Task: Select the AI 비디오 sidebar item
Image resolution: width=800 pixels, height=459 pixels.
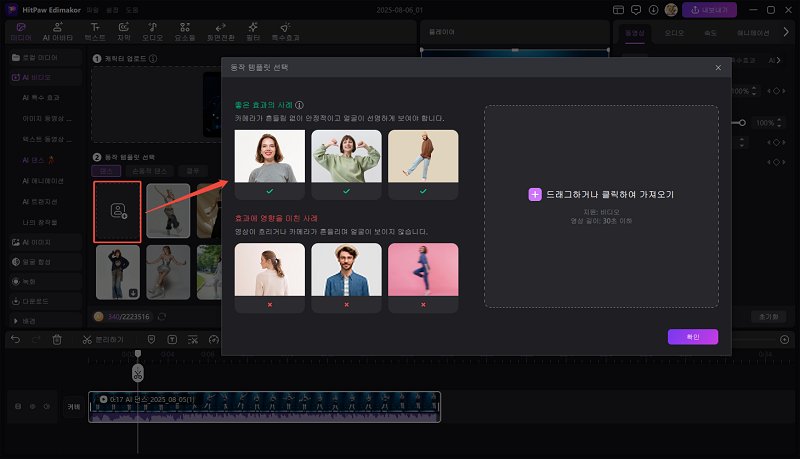Action: coord(45,78)
